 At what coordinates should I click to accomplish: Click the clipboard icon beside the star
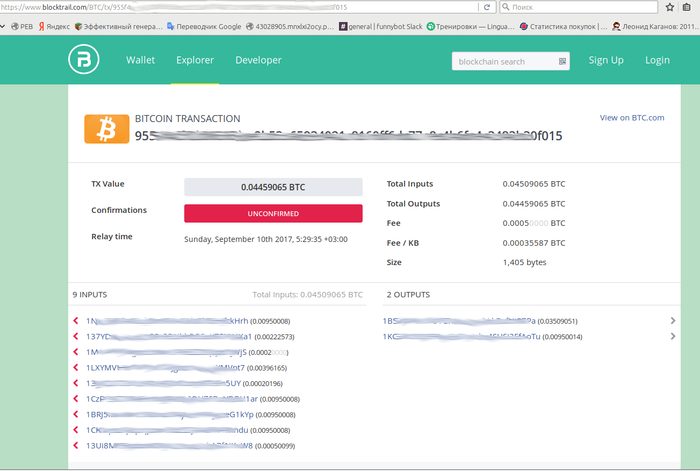pos(687,7)
